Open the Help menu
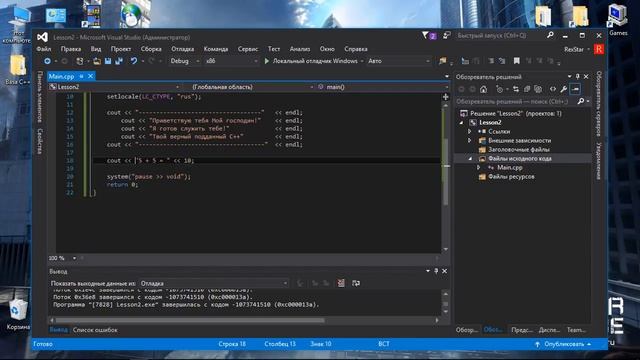This screenshot has height=360, width=640. (x=356, y=49)
